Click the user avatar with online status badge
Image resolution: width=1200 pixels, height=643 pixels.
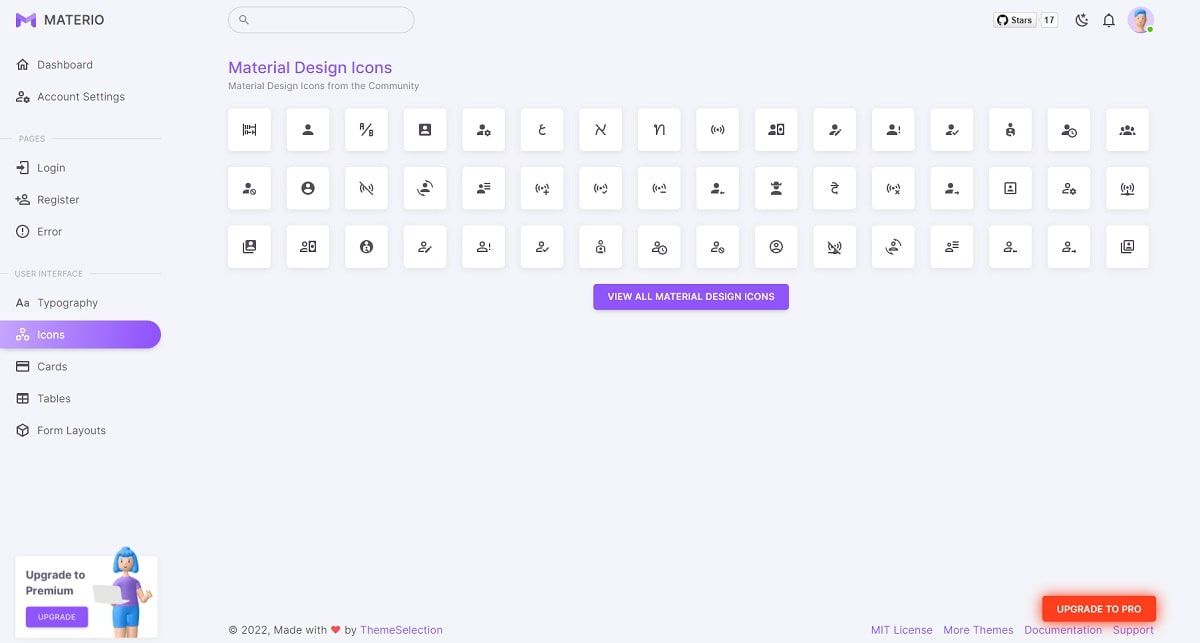click(1141, 19)
